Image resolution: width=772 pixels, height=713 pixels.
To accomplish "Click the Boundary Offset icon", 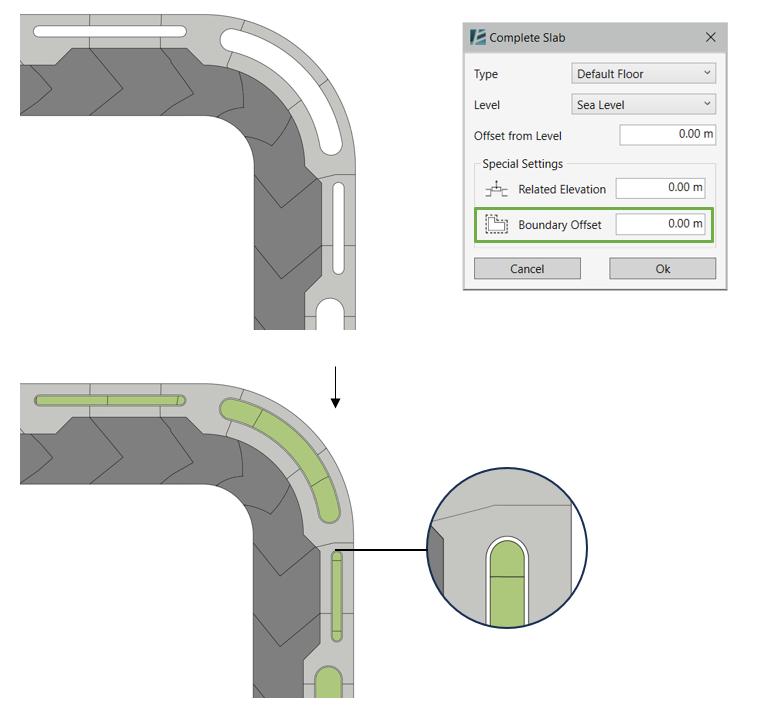I will click(x=496, y=224).
